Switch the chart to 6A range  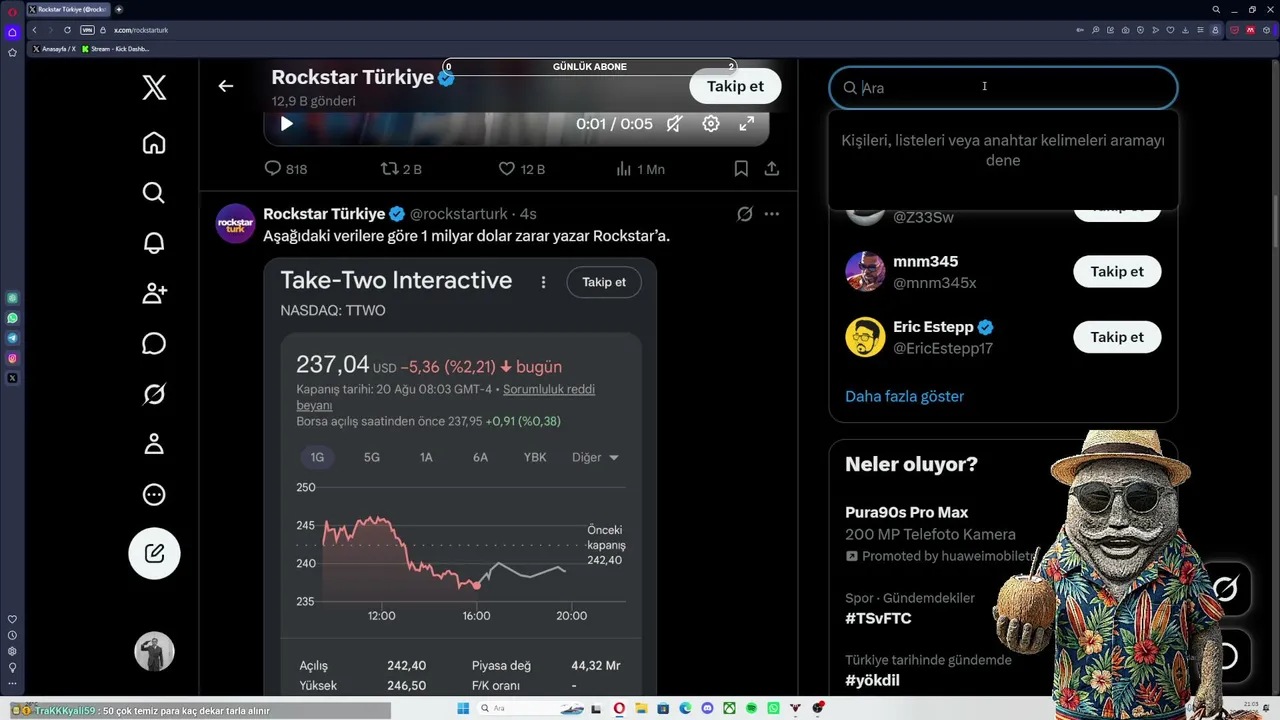click(x=480, y=457)
